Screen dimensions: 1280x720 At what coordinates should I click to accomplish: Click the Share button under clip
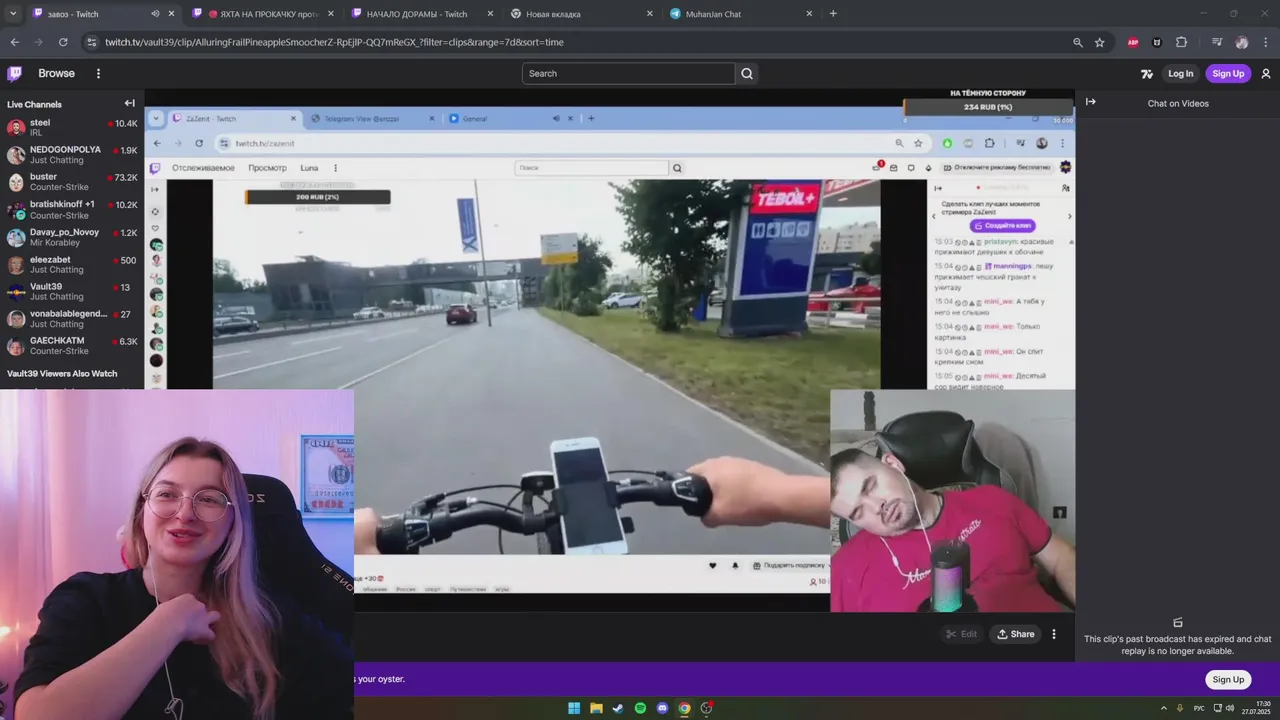tap(1015, 634)
